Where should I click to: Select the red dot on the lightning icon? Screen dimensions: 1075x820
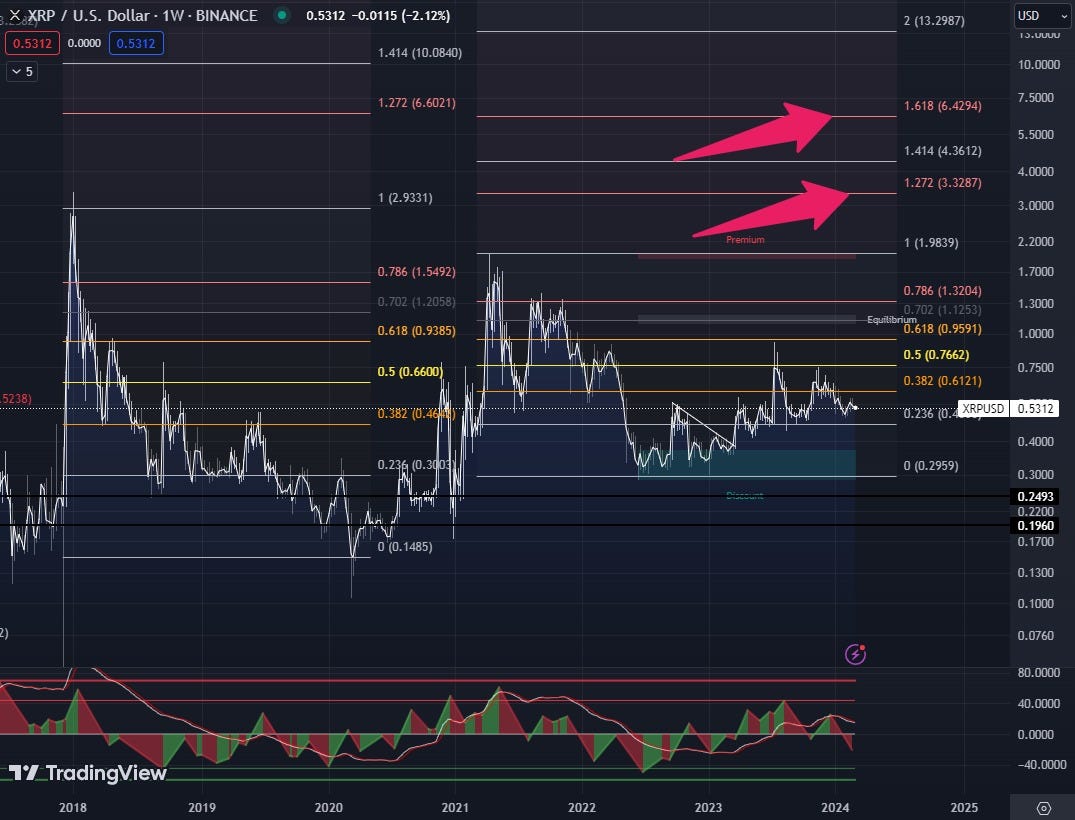point(862,647)
